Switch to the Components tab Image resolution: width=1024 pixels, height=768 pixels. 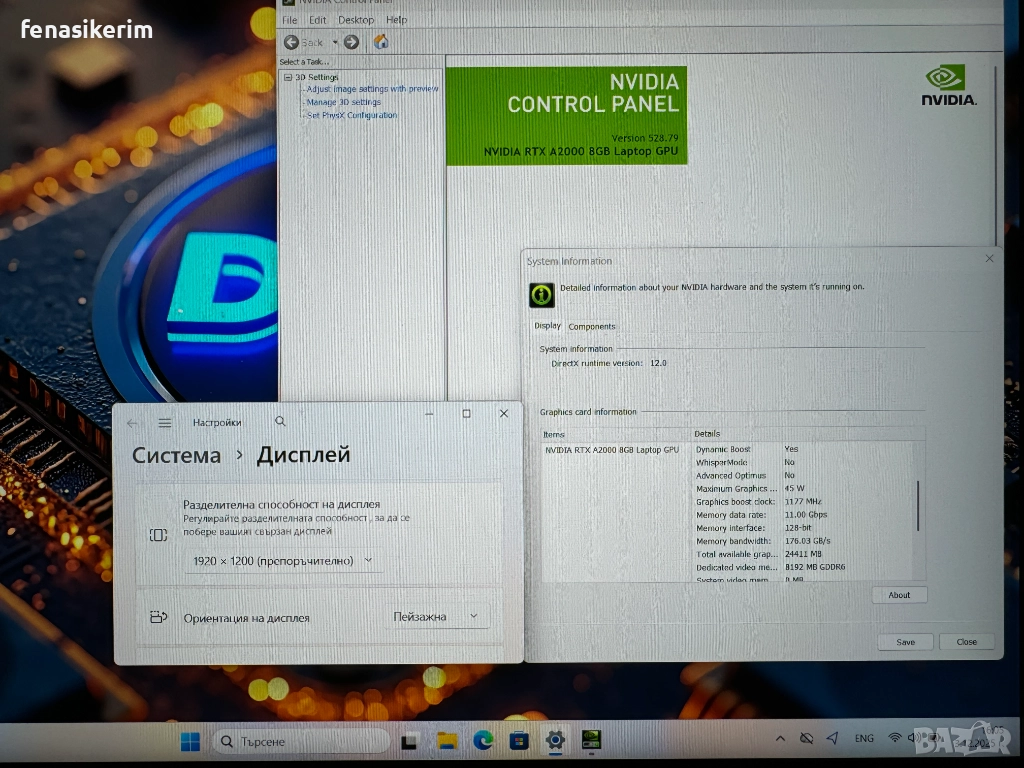pyautogui.click(x=592, y=327)
